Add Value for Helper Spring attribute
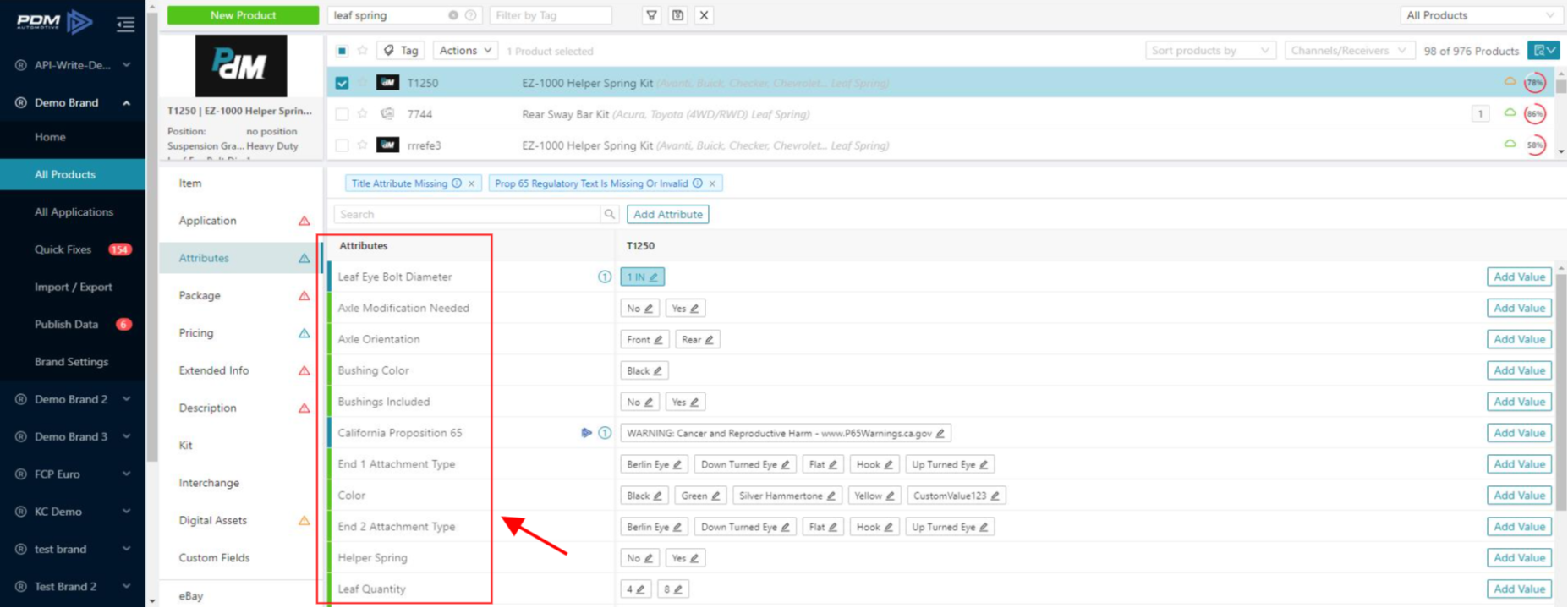This screenshot has width=1568, height=608. (x=1519, y=558)
